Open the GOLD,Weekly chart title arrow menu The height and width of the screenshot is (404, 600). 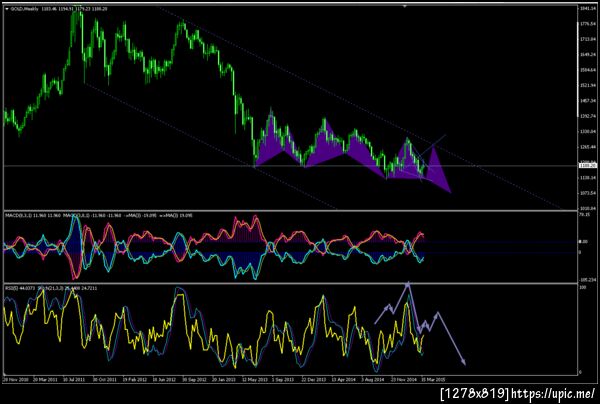[x=7, y=8]
